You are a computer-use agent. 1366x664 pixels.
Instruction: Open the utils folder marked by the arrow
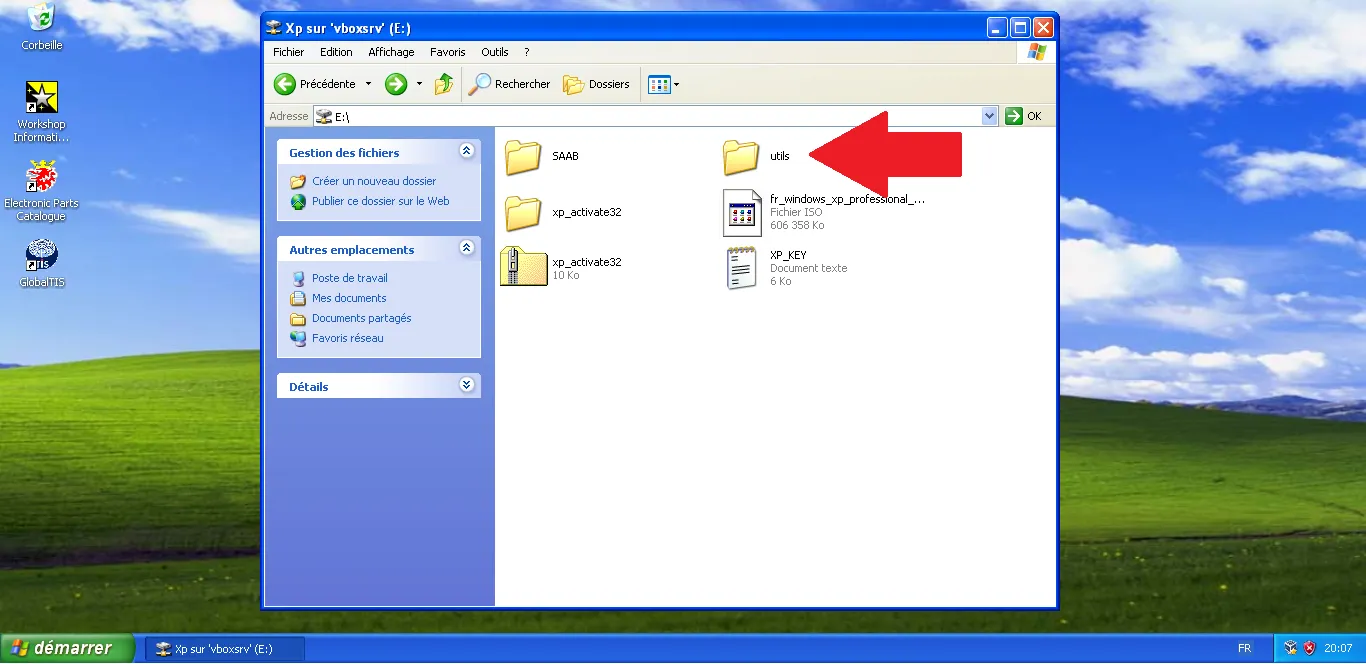tap(742, 156)
